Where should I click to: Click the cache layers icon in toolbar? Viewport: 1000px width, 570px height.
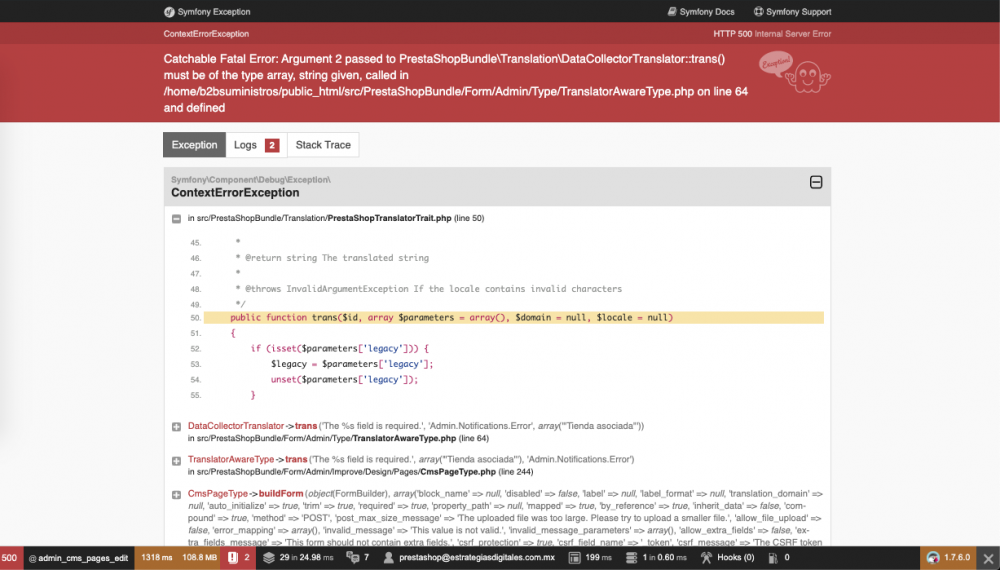pyautogui.click(x=269, y=557)
